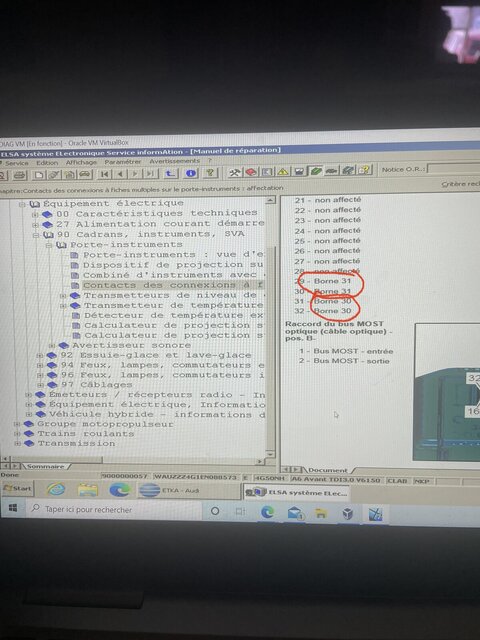Click the yellow warning triangle toolbar icon

282,171
